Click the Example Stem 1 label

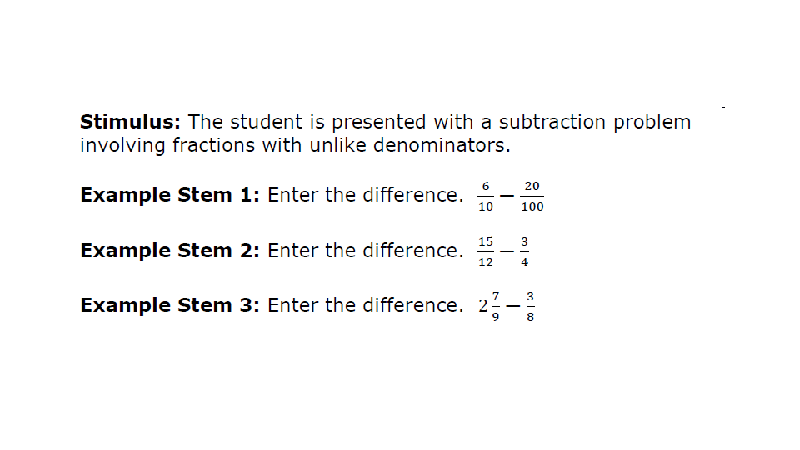coord(170,195)
